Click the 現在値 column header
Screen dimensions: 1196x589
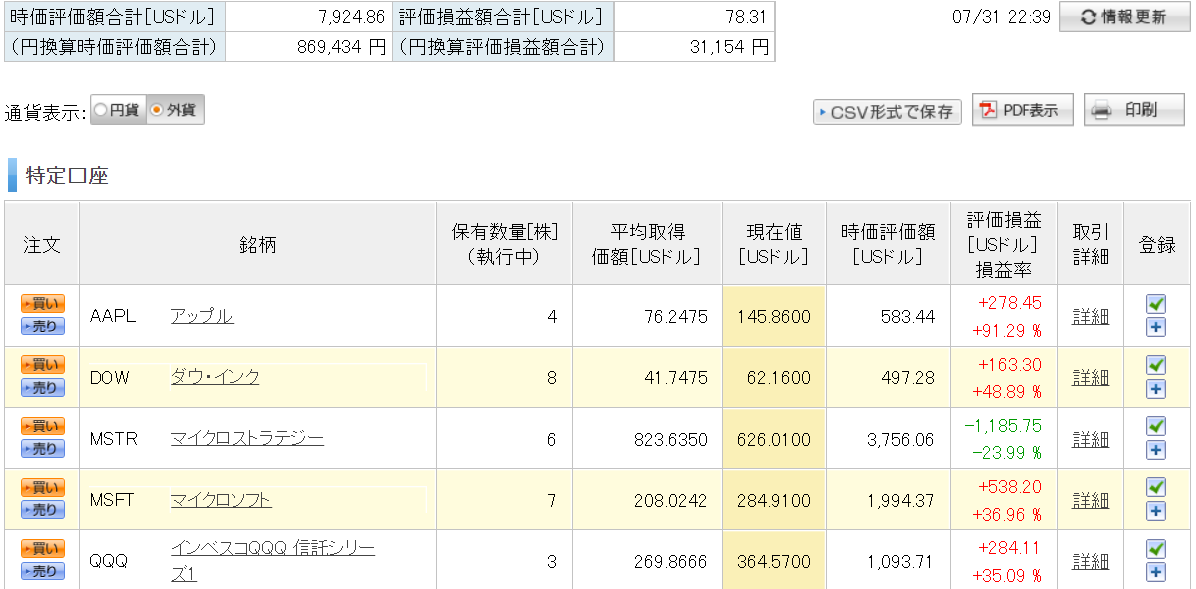tap(773, 244)
